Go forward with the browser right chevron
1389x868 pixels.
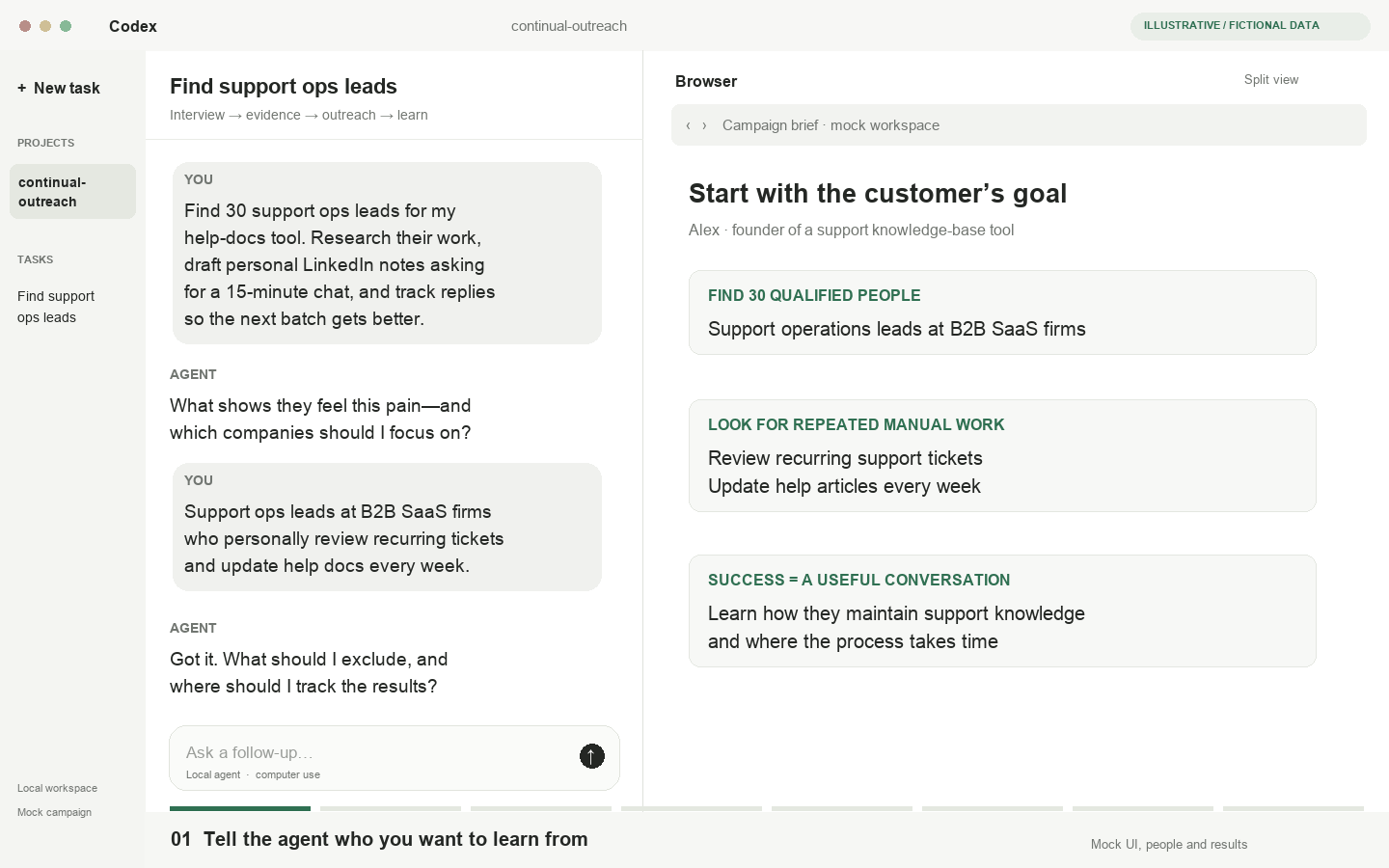click(704, 125)
